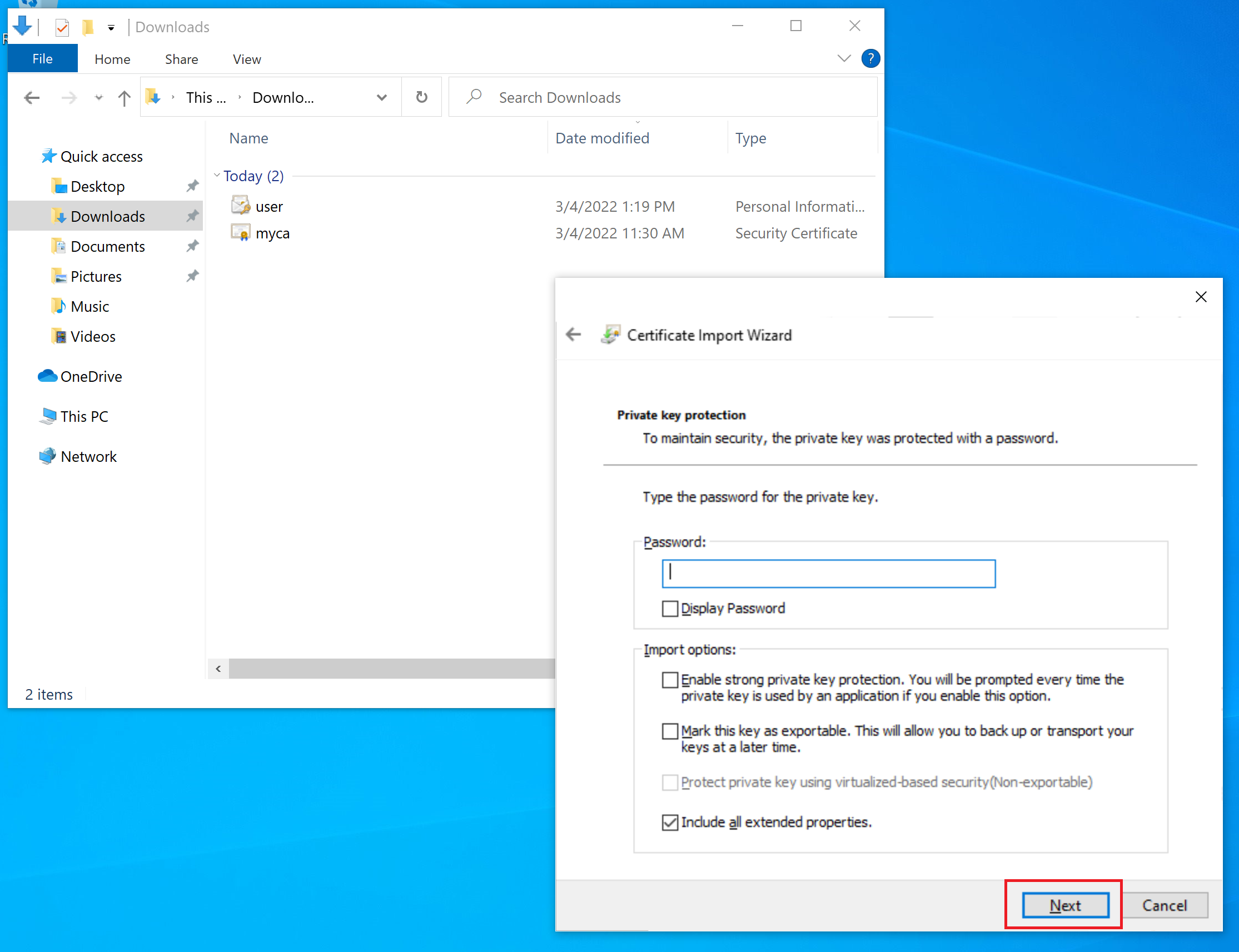Select the user PFX file icon

(240, 206)
